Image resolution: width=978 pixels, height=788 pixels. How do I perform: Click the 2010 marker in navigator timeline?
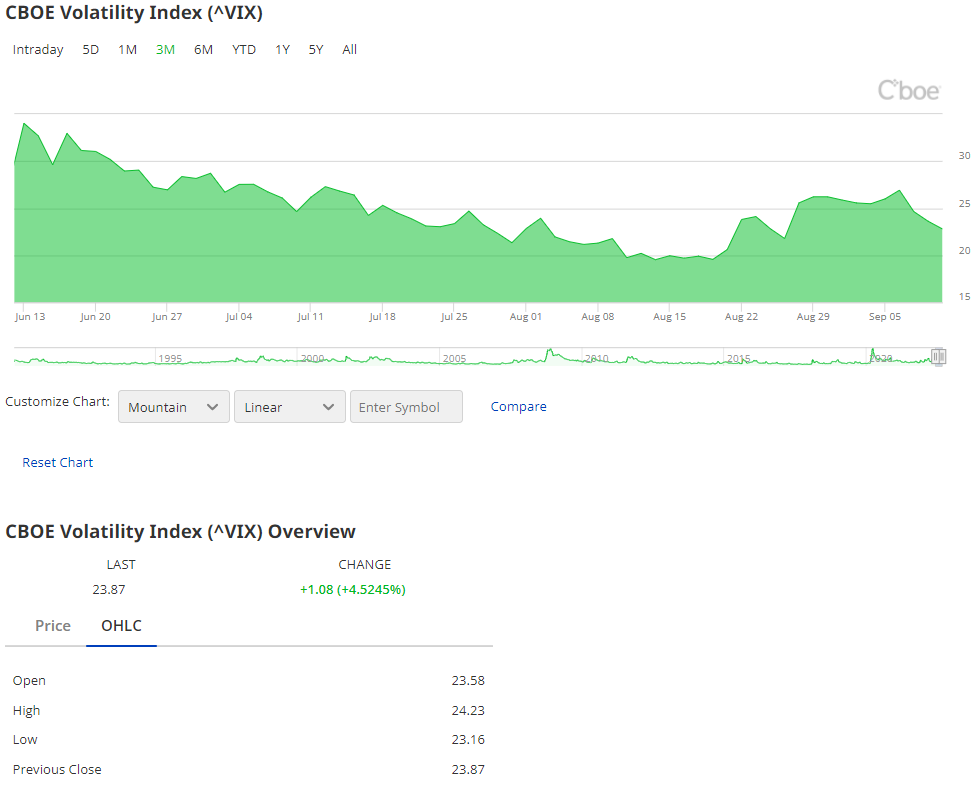(597, 359)
